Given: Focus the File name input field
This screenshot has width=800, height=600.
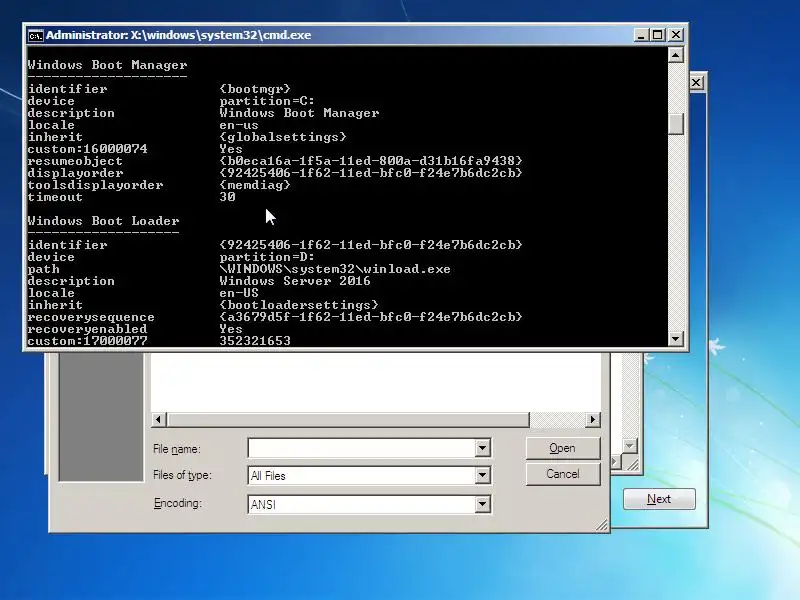Looking at the screenshot, I should [362, 448].
